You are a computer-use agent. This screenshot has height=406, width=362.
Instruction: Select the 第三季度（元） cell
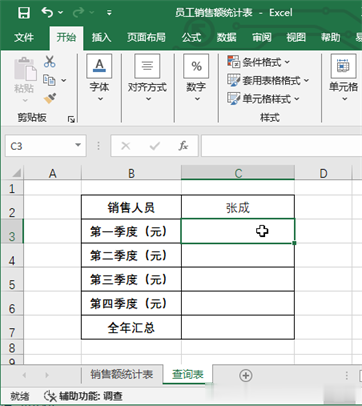131,279
